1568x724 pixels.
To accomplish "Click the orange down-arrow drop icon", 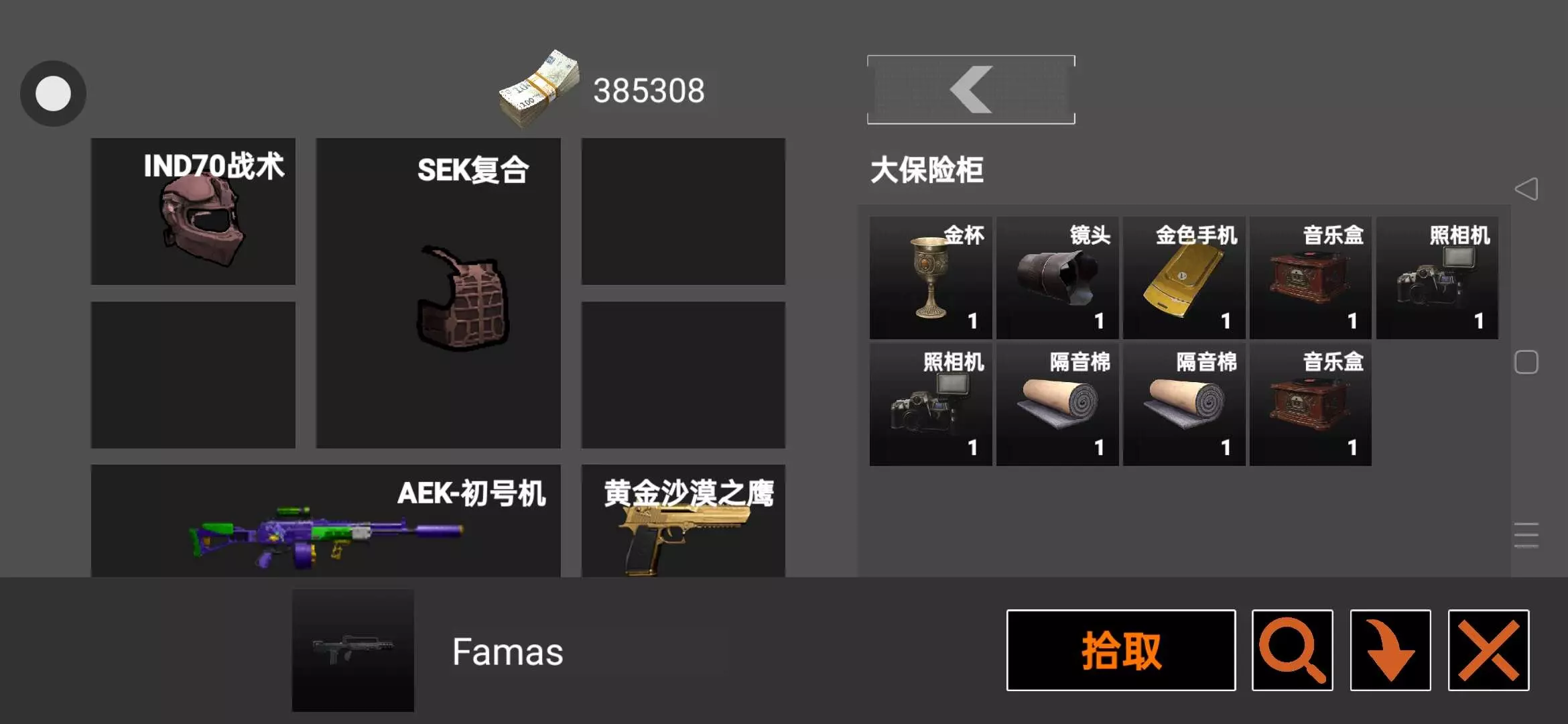I will 1390,650.
